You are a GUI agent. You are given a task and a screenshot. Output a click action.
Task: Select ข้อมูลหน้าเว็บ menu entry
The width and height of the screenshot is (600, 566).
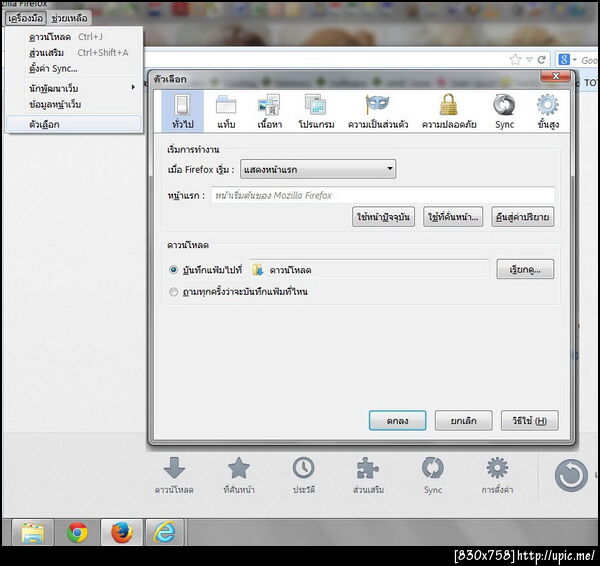pos(74,104)
